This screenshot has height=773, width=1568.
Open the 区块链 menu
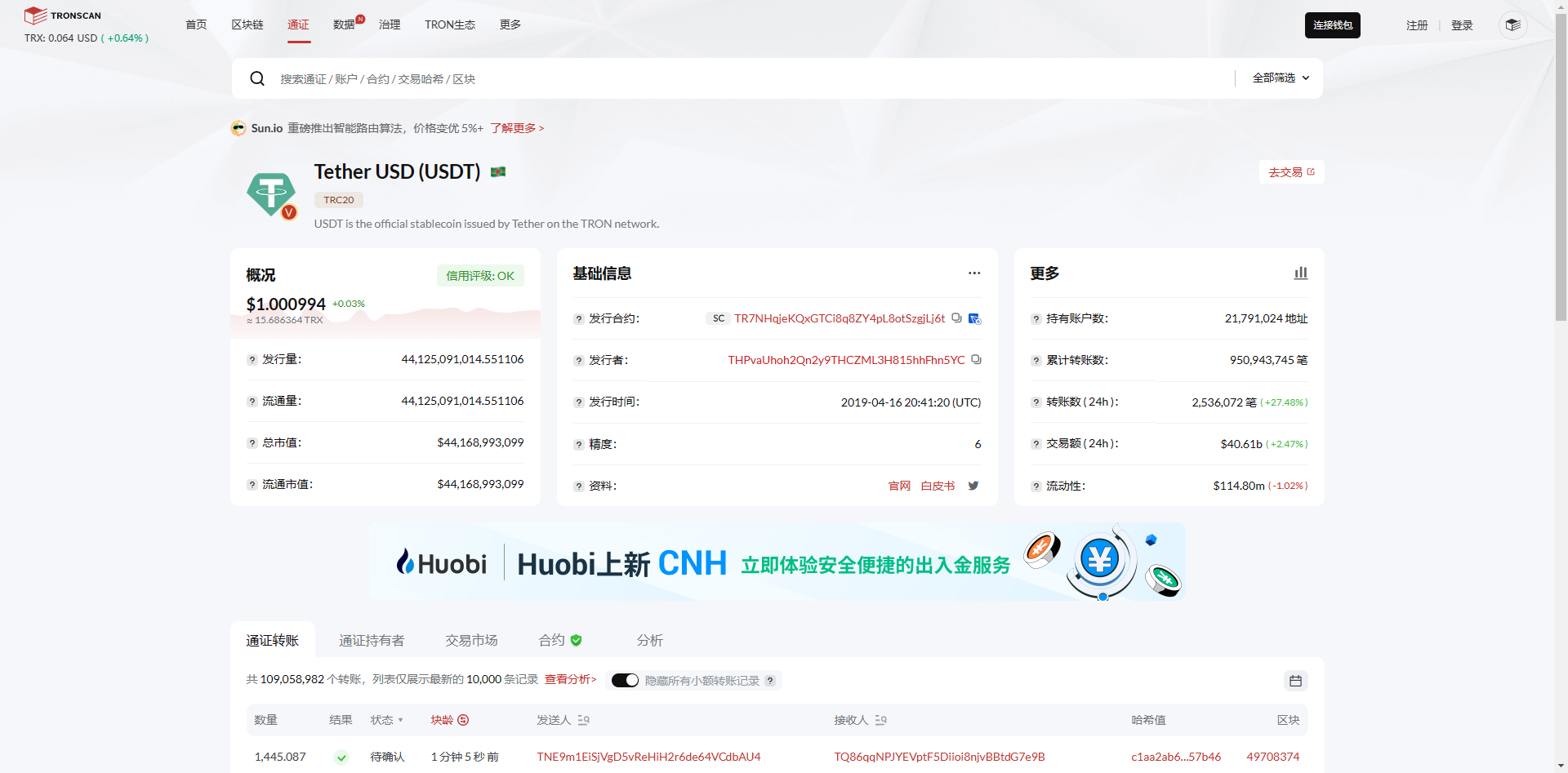click(x=247, y=24)
